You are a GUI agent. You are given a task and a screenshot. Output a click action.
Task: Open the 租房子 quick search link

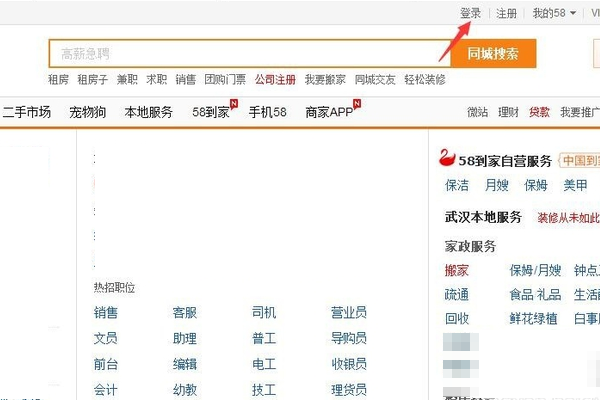tap(93, 80)
